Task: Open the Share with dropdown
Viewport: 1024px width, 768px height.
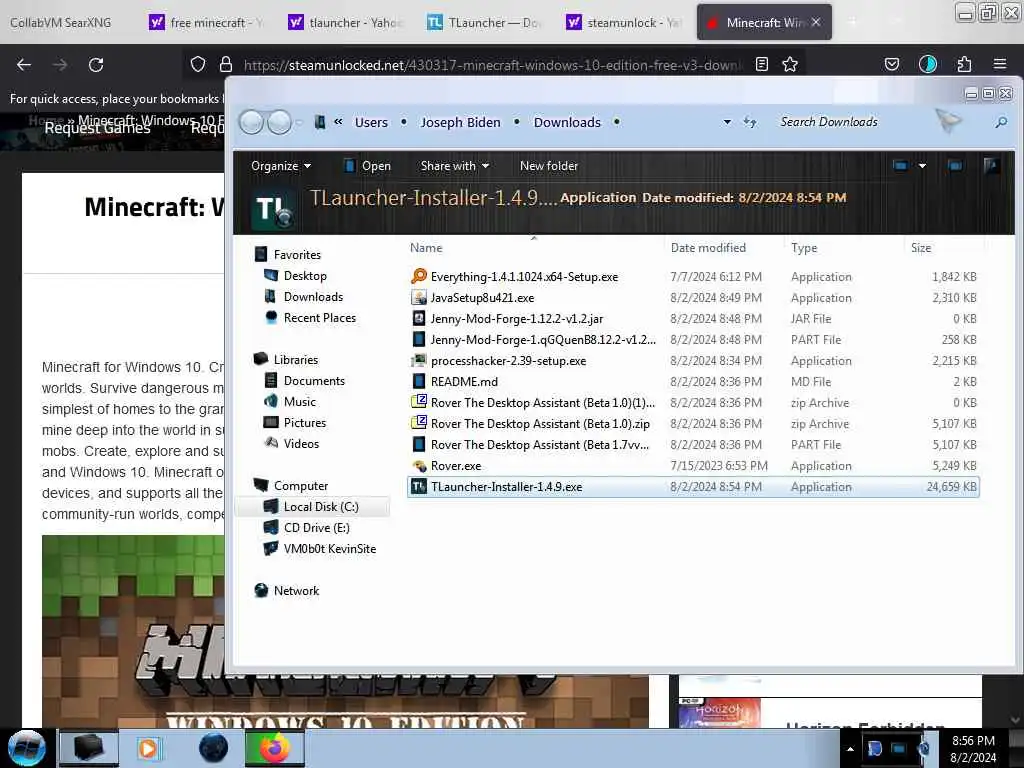Action: [x=455, y=166]
